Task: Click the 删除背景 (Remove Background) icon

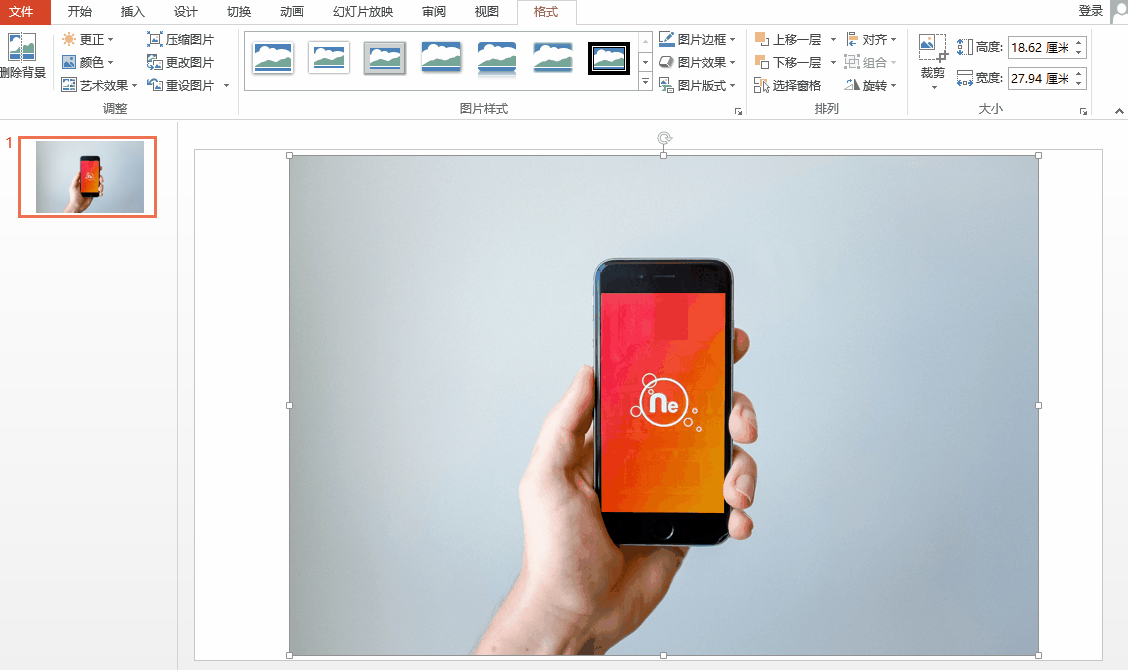Action: [x=22, y=47]
